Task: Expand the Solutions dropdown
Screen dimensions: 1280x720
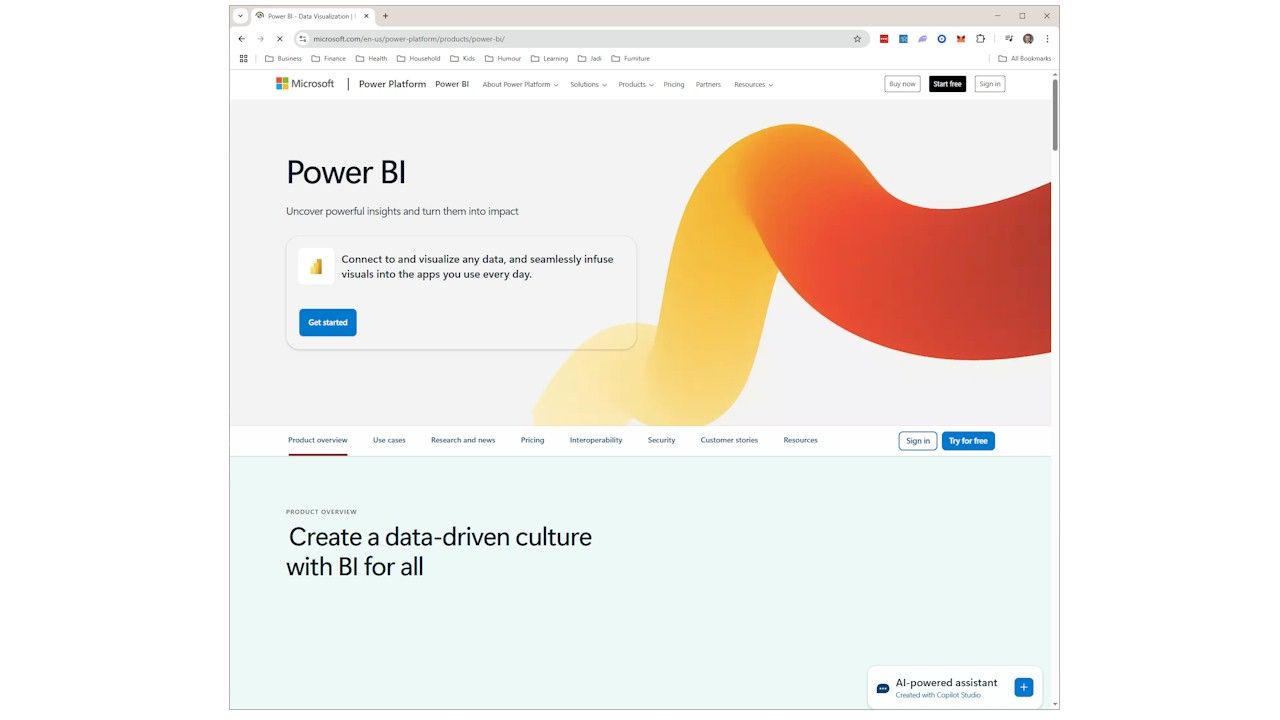Action: click(589, 85)
